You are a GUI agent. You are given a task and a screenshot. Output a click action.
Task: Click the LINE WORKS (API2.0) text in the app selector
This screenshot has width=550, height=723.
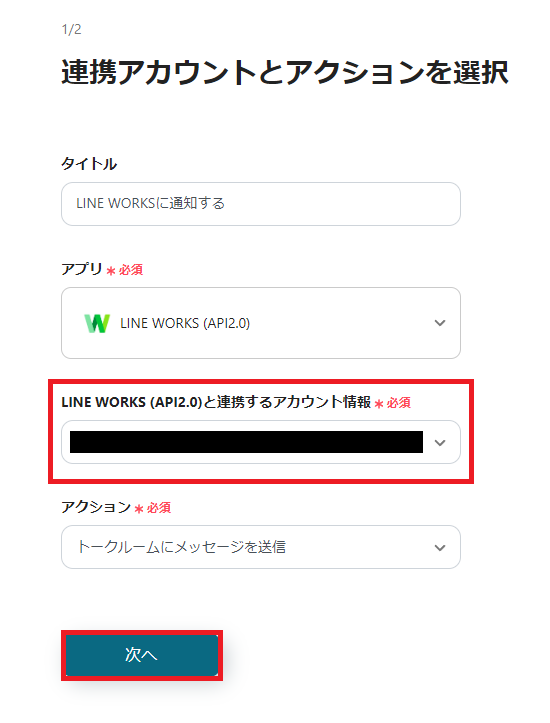[x=185, y=323]
